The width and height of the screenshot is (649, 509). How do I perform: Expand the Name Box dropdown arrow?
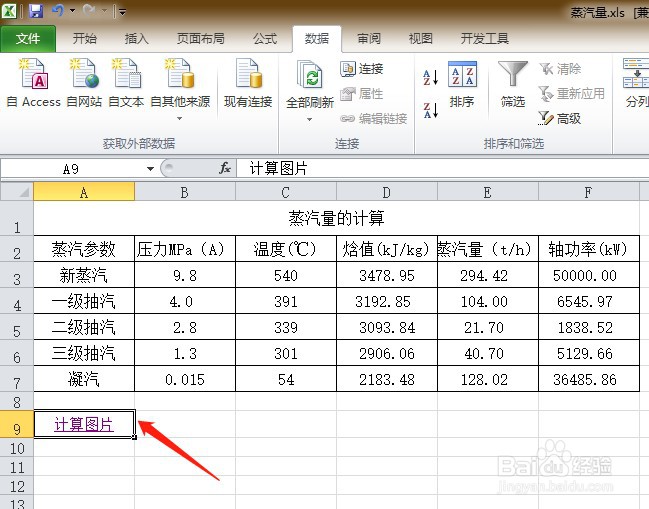(150, 169)
